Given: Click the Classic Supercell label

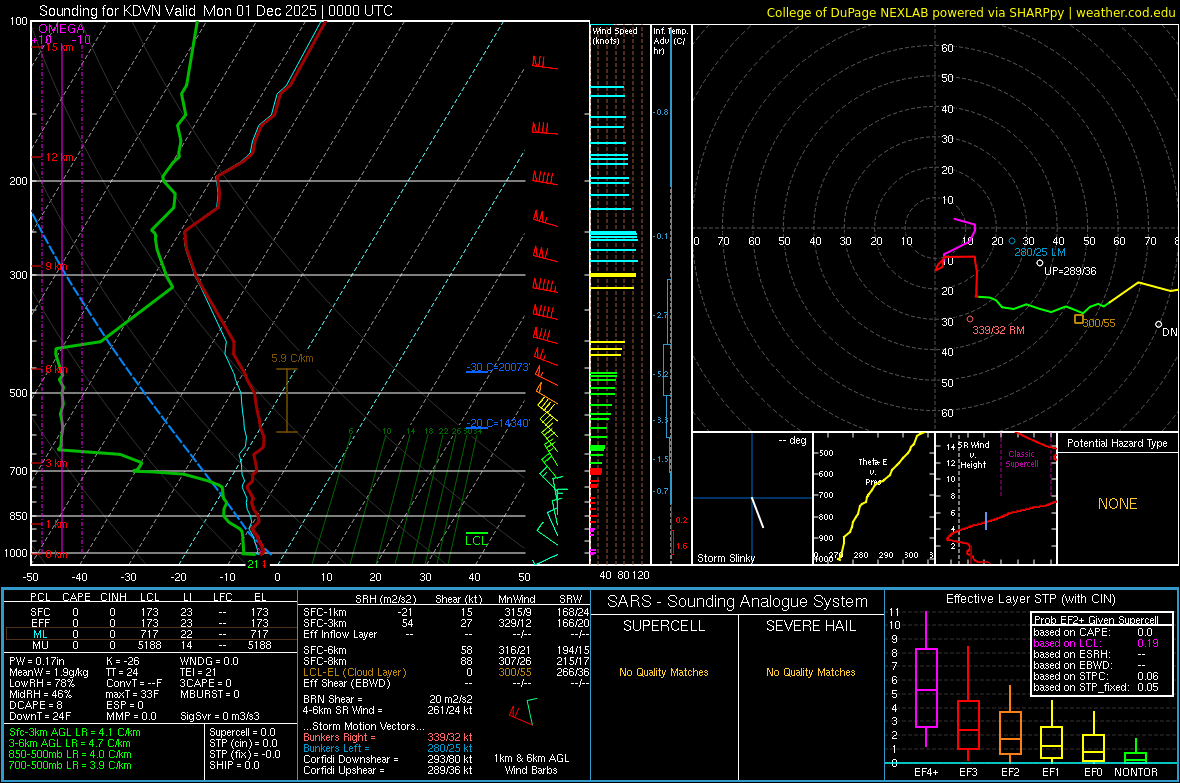Looking at the screenshot, I should (1021, 459).
